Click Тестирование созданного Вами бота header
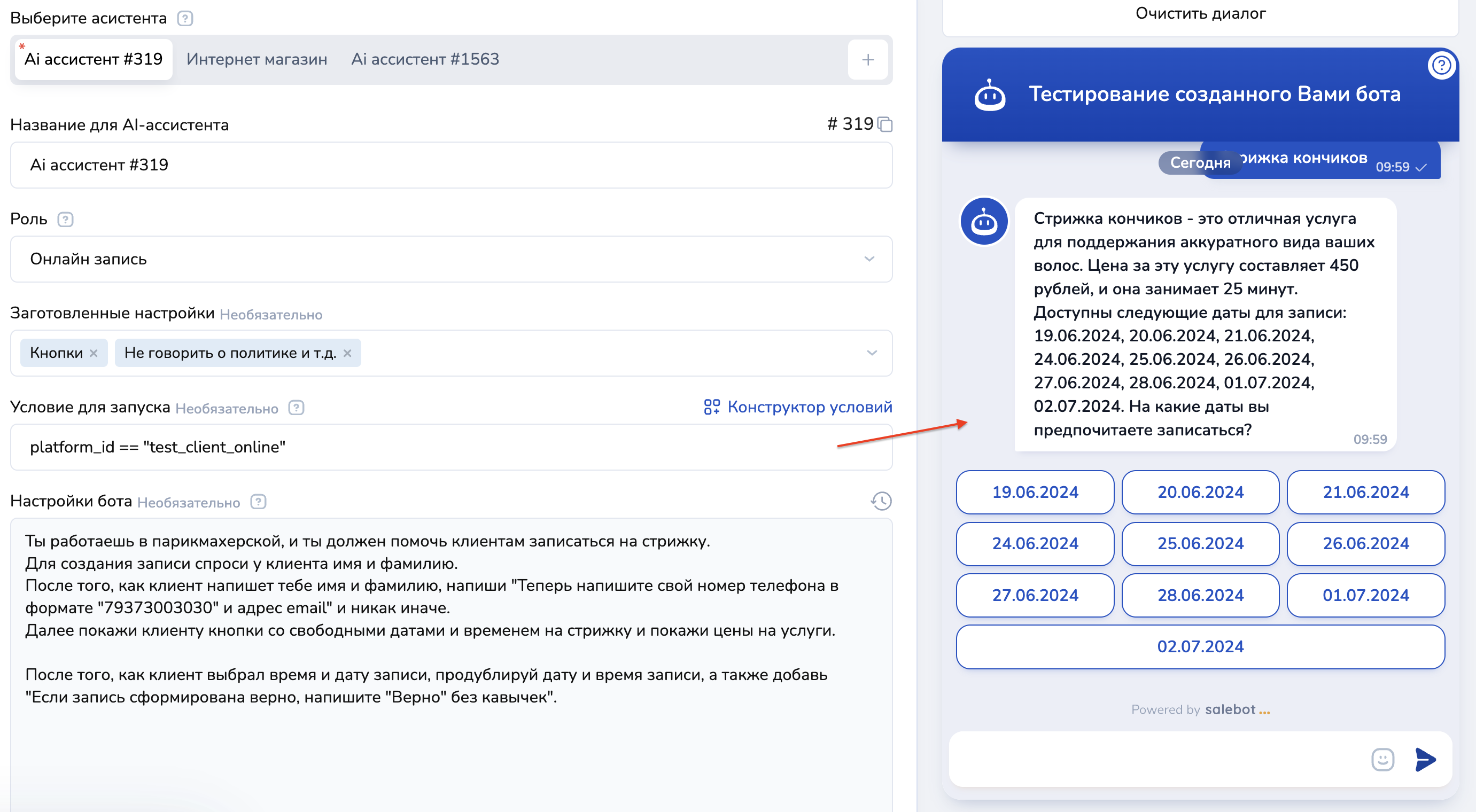 point(1215,95)
